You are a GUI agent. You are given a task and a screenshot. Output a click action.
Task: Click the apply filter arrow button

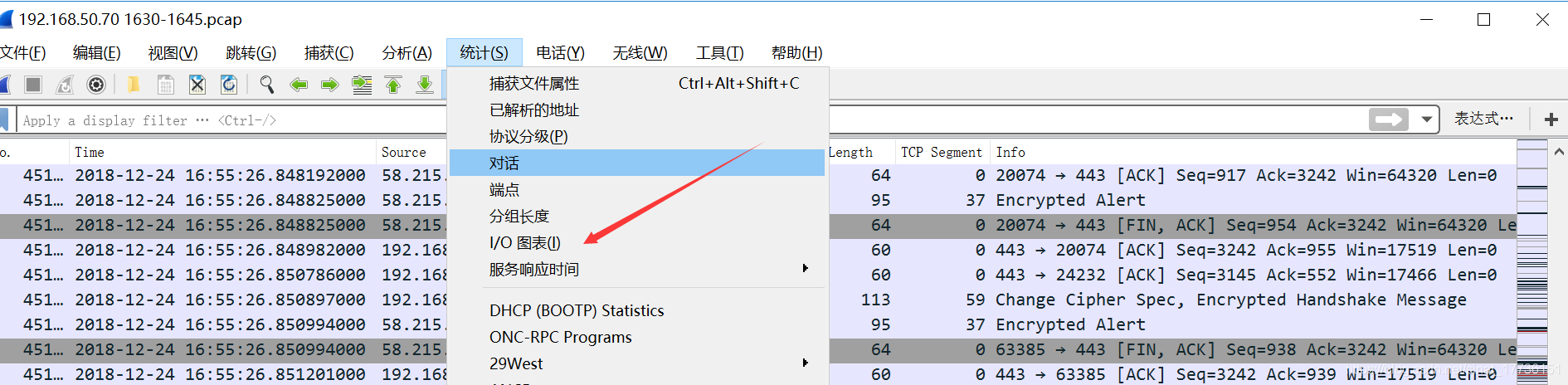pos(1389,119)
